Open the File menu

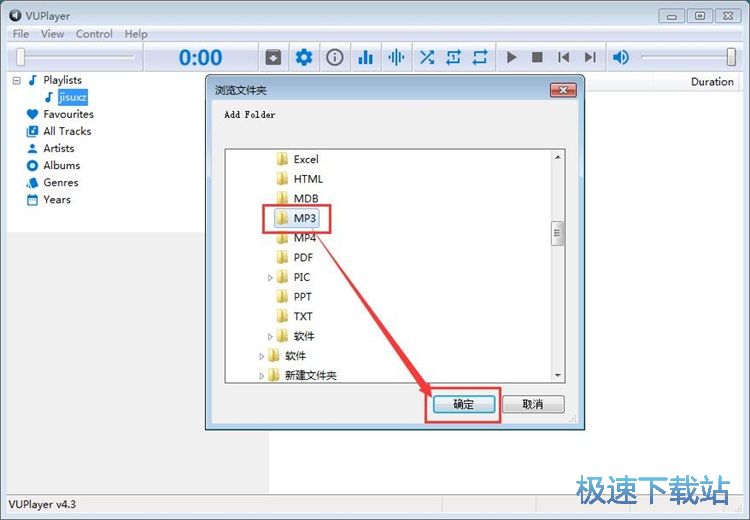tap(21, 34)
